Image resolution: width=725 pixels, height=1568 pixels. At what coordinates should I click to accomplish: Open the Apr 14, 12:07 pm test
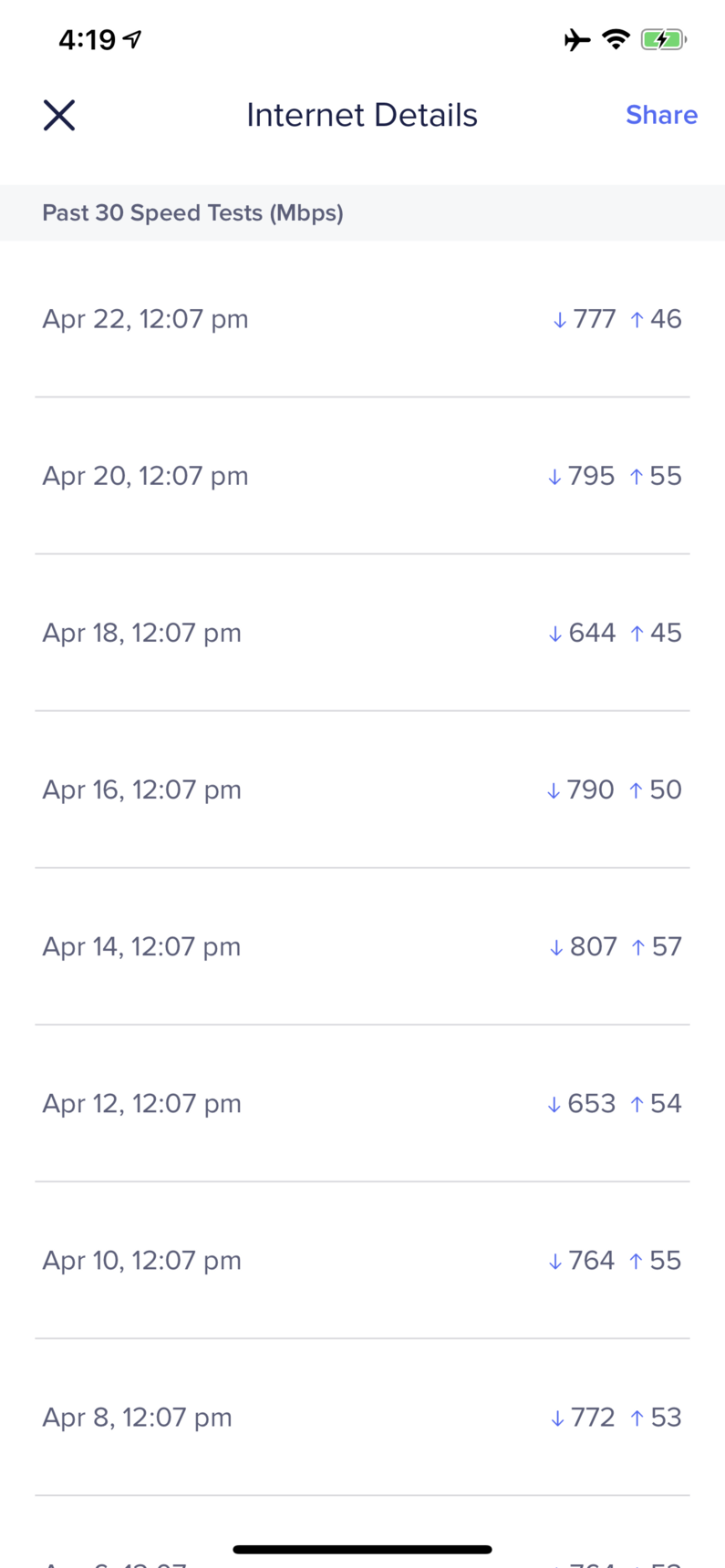tap(362, 946)
